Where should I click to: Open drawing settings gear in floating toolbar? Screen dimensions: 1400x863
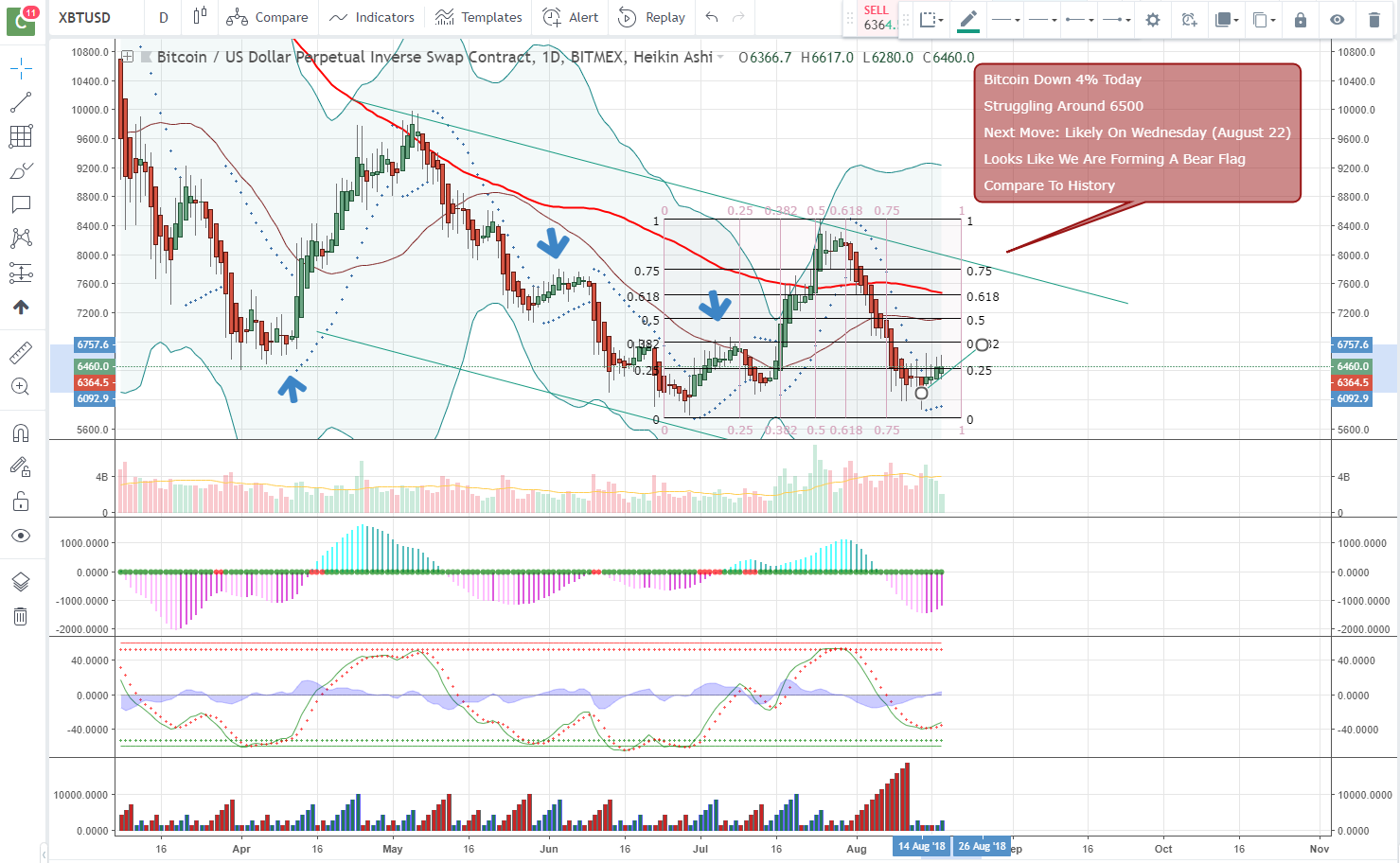click(1153, 19)
